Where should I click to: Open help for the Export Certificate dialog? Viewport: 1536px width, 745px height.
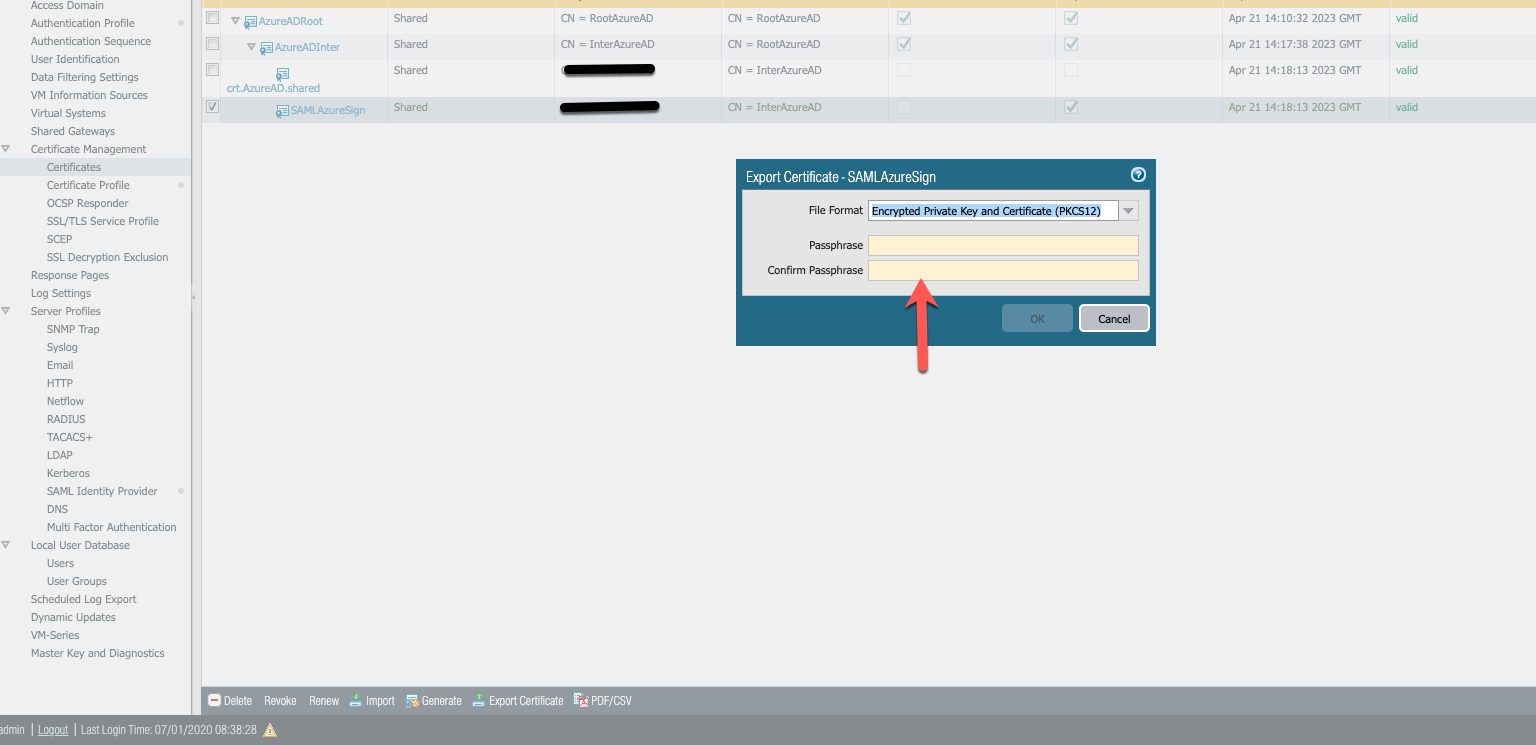(x=1138, y=175)
